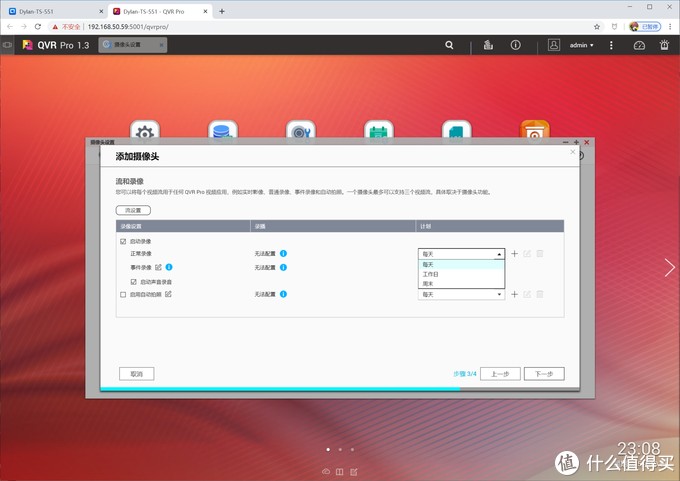
Task: Bookmark this page with the star icon
Action: click(597, 27)
